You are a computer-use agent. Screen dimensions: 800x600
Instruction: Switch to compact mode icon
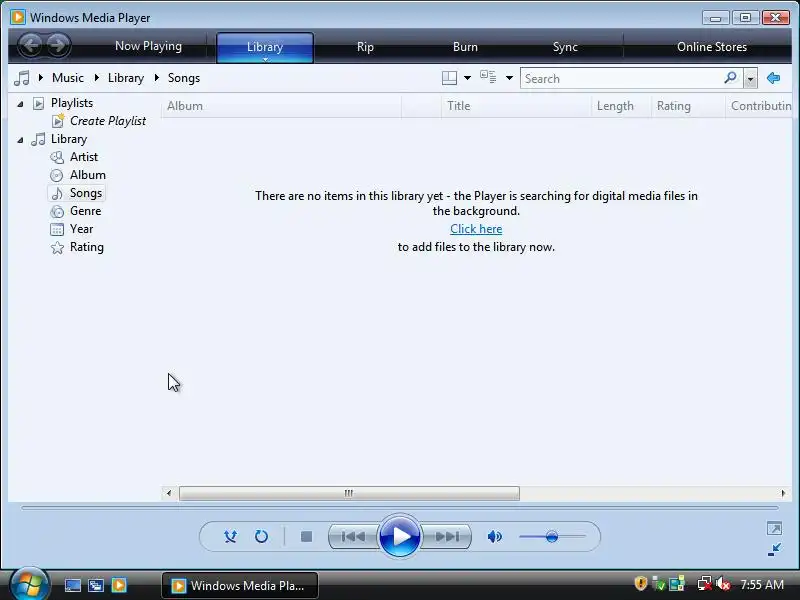click(774, 549)
